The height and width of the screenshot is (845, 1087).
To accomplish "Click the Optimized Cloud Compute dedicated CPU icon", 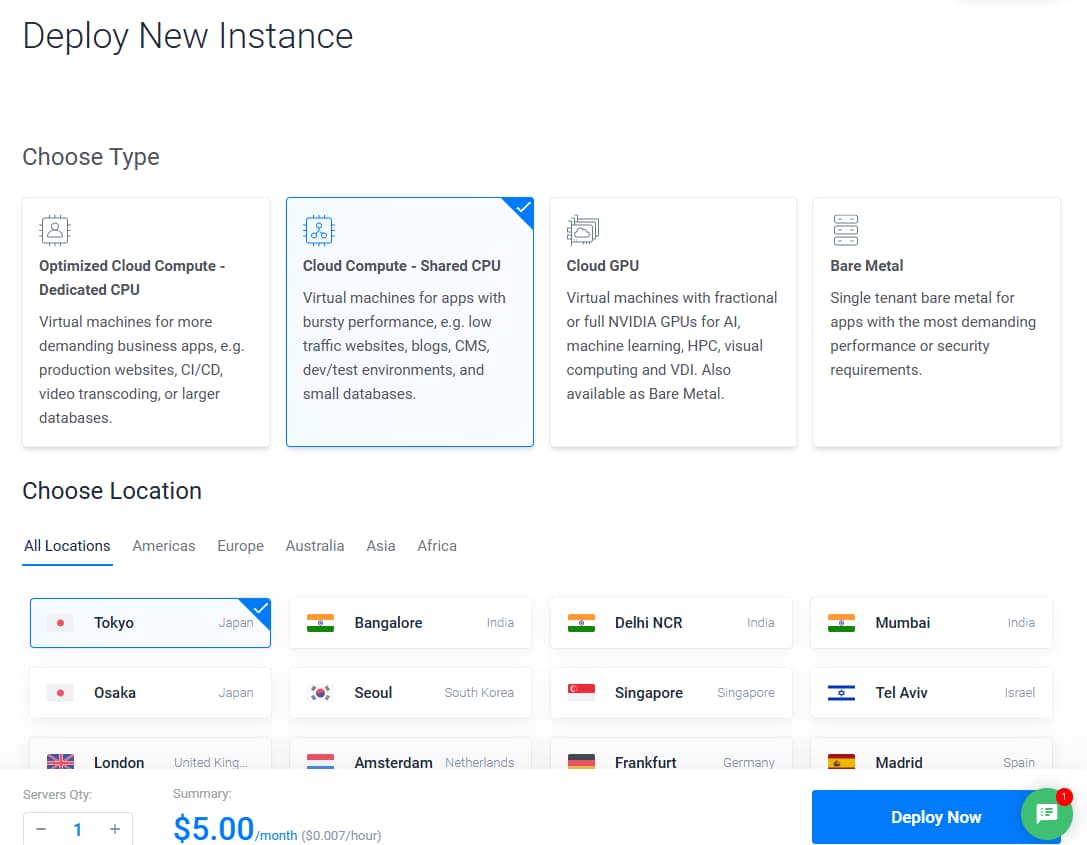I will [x=55, y=230].
